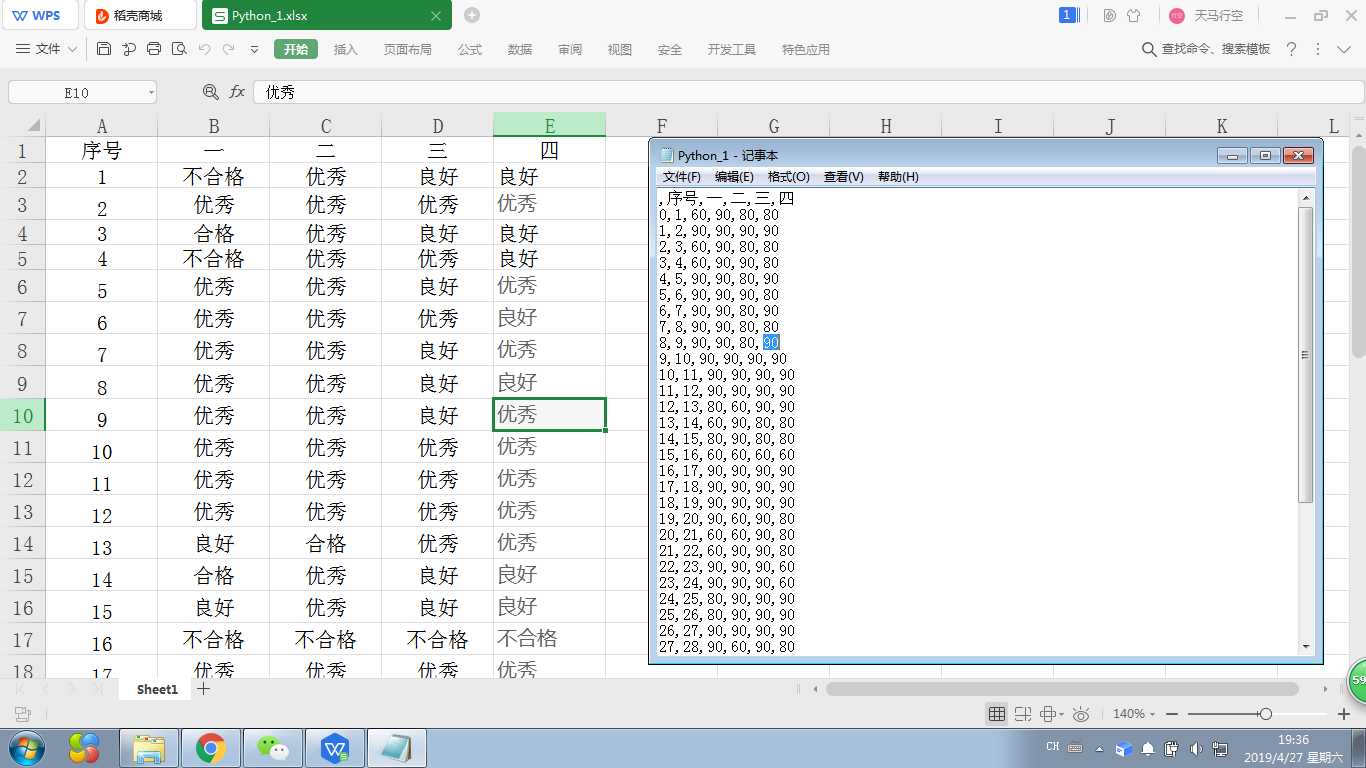Click the WPS home tab
This screenshot has height=768, width=1366.
point(39,15)
